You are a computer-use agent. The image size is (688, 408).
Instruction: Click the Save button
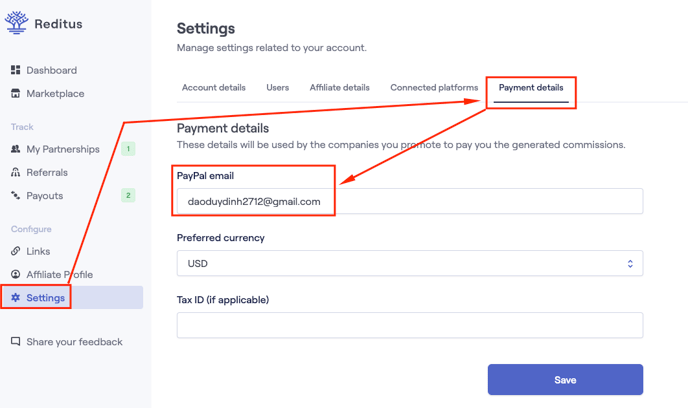[565, 379]
